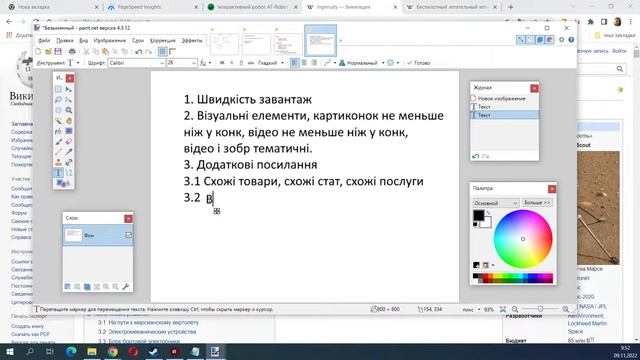Set text alignment to right

[x=314, y=63]
